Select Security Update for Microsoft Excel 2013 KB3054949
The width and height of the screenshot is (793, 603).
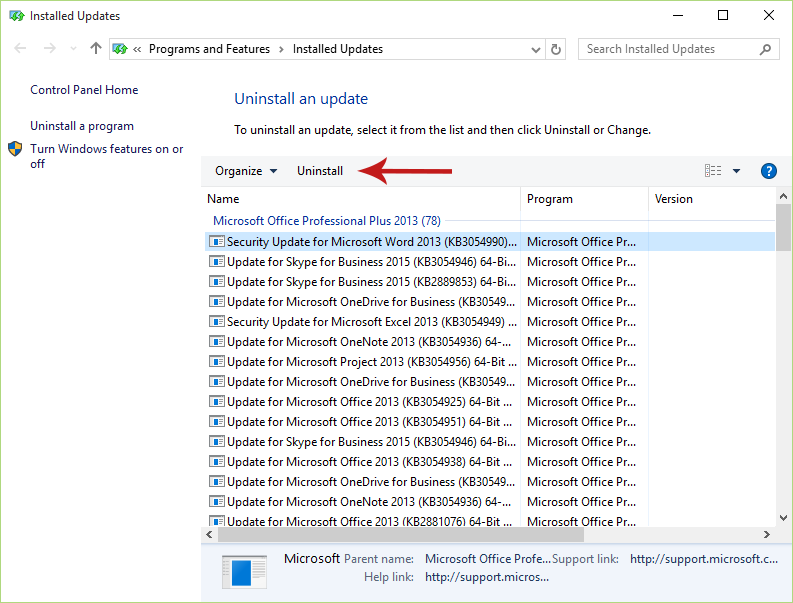point(490,322)
